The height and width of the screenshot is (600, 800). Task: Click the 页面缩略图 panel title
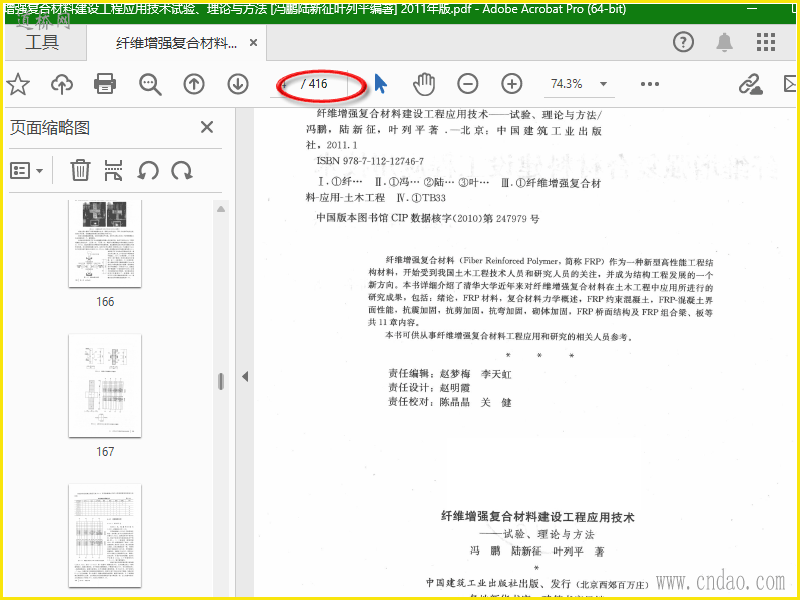[x=50, y=128]
